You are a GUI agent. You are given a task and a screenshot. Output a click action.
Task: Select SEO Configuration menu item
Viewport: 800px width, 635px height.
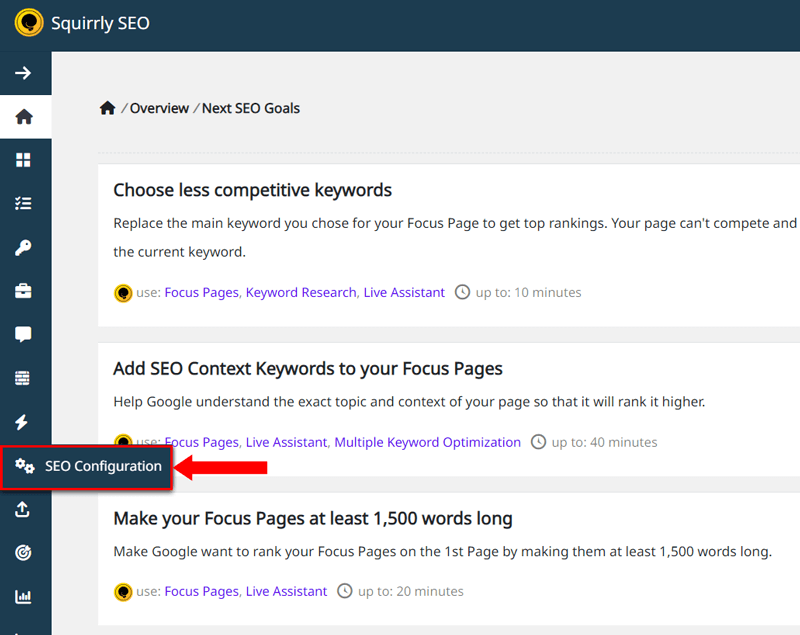click(87, 467)
